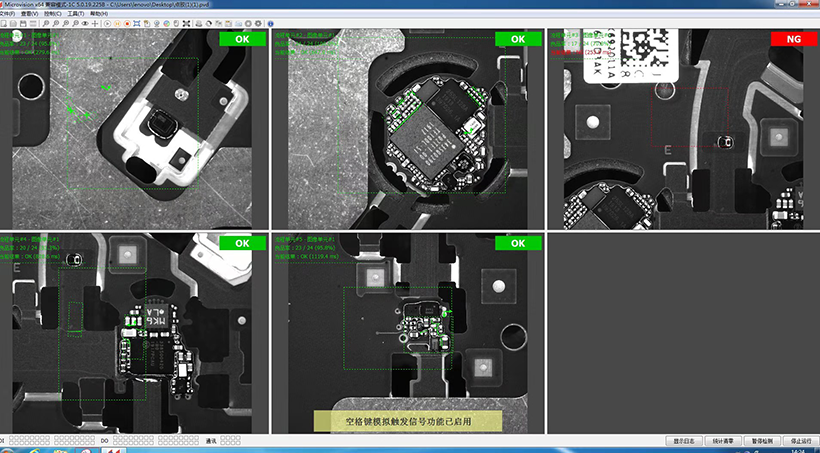The image size is (820, 453).
Task: Click the new file icon in toolbar
Action: [x=5, y=23]
